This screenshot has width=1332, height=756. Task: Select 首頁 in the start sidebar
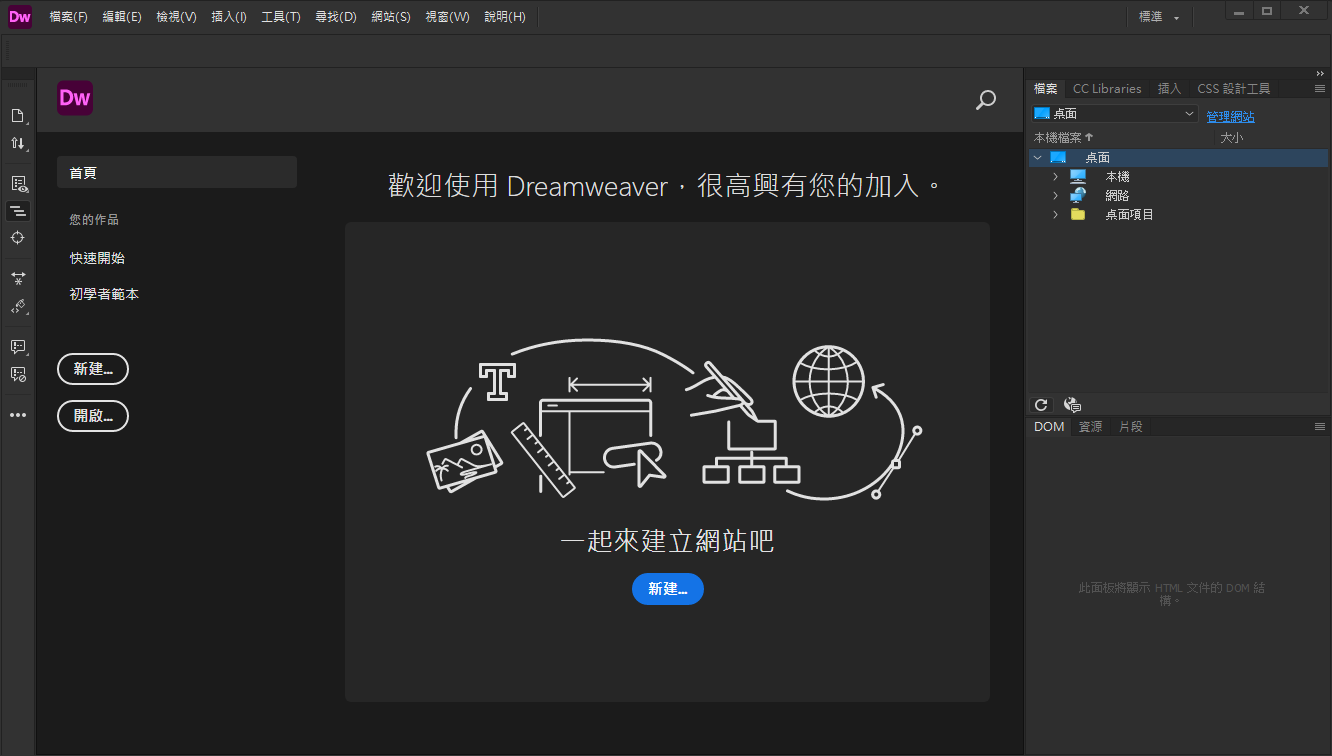tap(177, 172)
